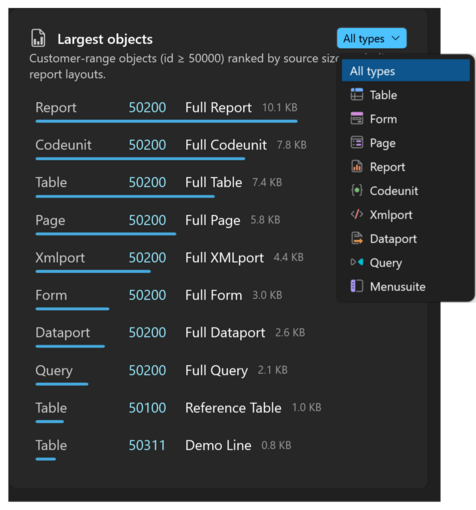Filter by Menusuite type label
Viewport: 476px width, 510px height.
[x=398, y=287]
